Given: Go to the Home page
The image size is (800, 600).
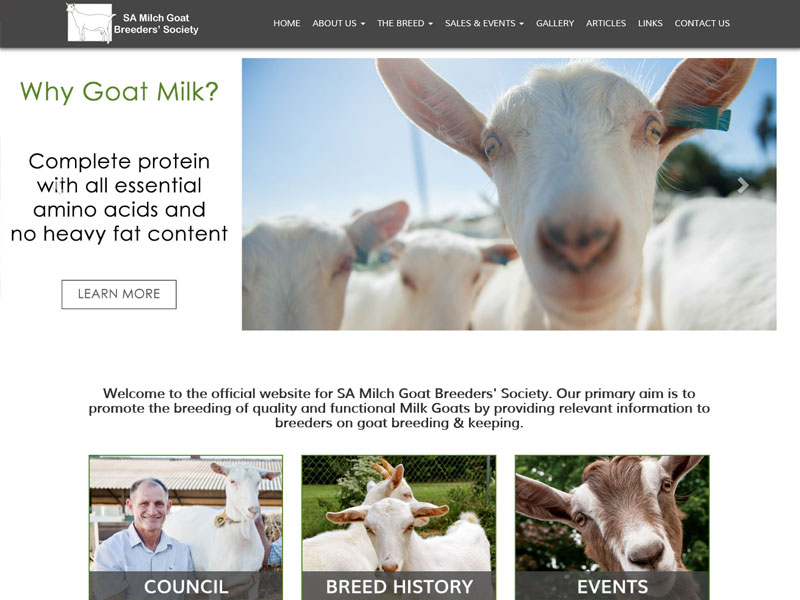Looking at the screenshot, I should pyautogui.click(x=286, y=23).
